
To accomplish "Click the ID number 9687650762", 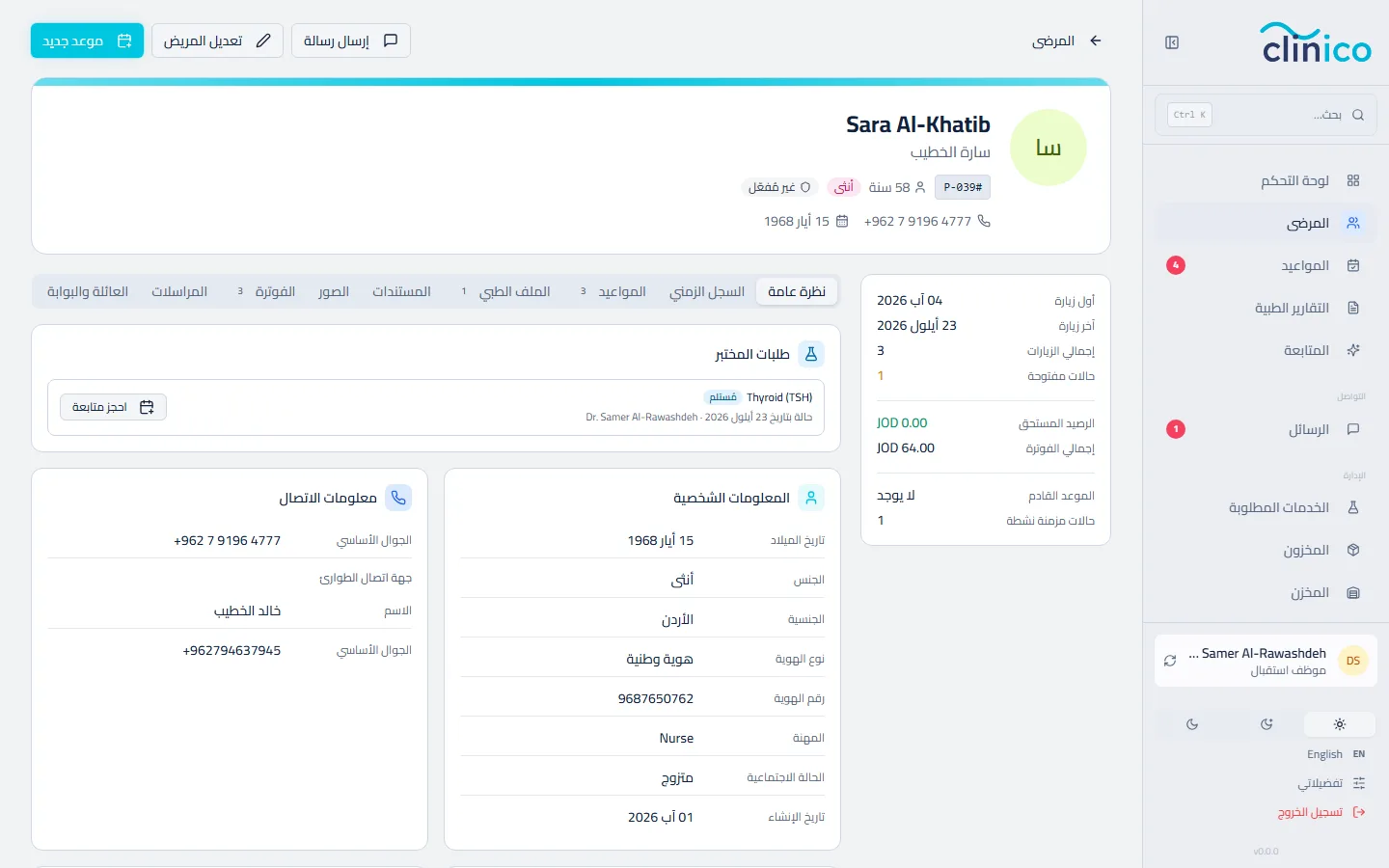I will click(x=656, y=698).
